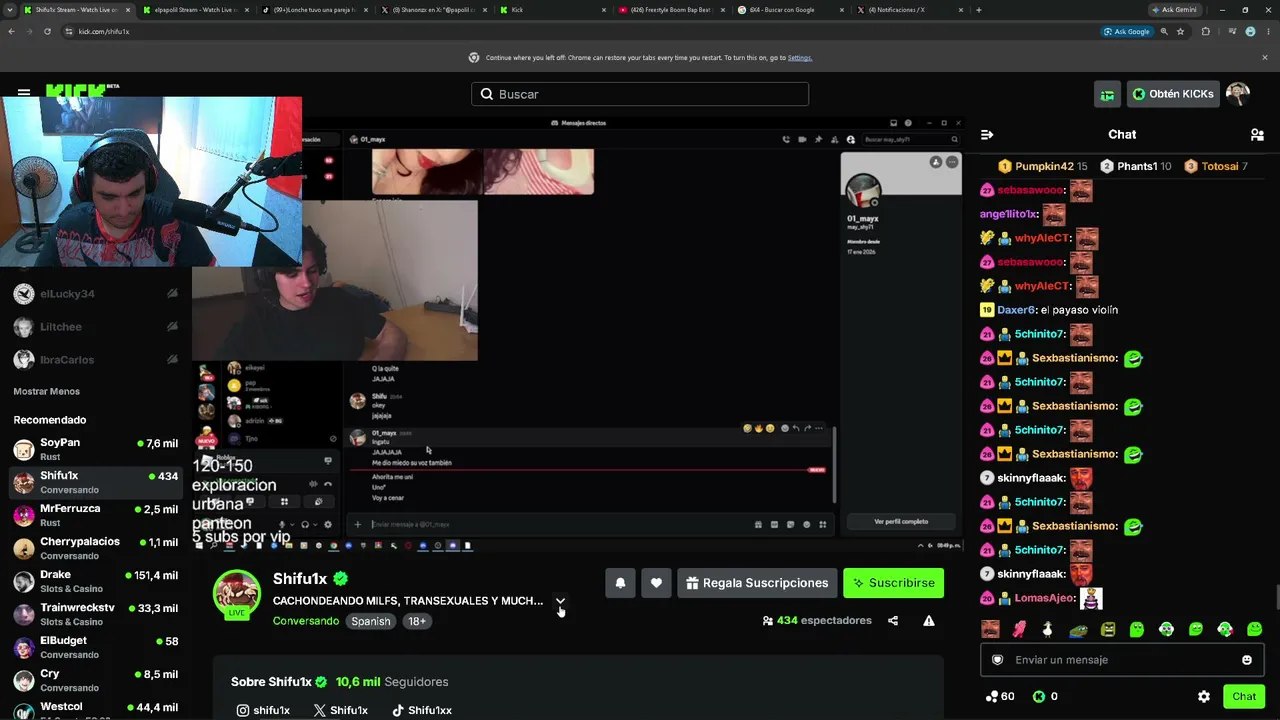Viewport: 1280px width, 720px height.
Task: Open the Kick home logo
Action: coord(77,89)
